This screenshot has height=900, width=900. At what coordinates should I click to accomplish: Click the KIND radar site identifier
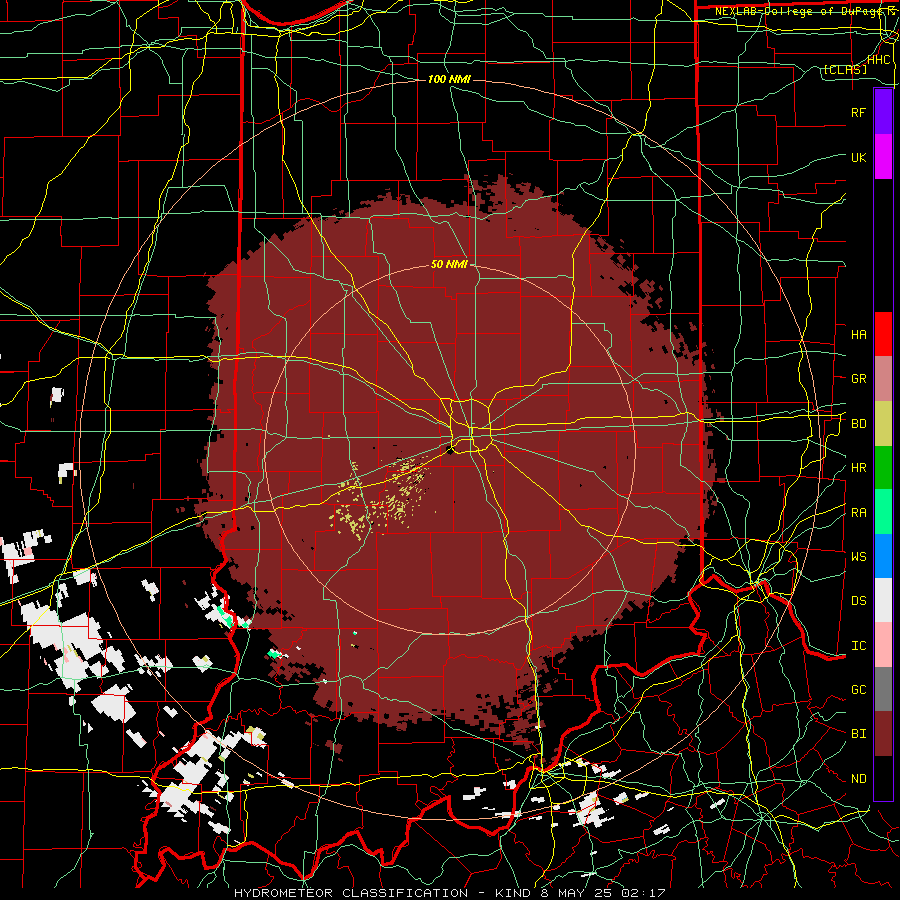click(x=511, y=893)
